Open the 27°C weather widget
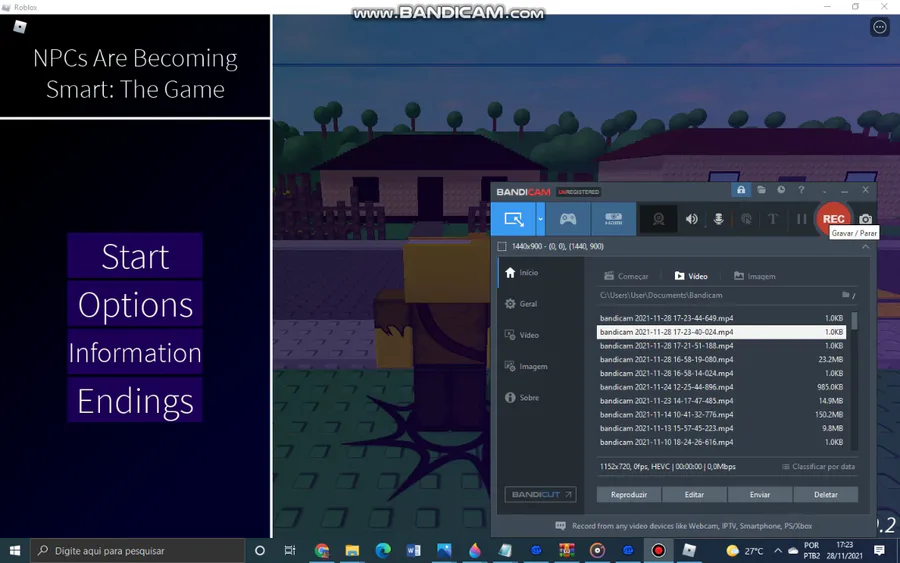 pyautogui.click(x=745, y=551)
